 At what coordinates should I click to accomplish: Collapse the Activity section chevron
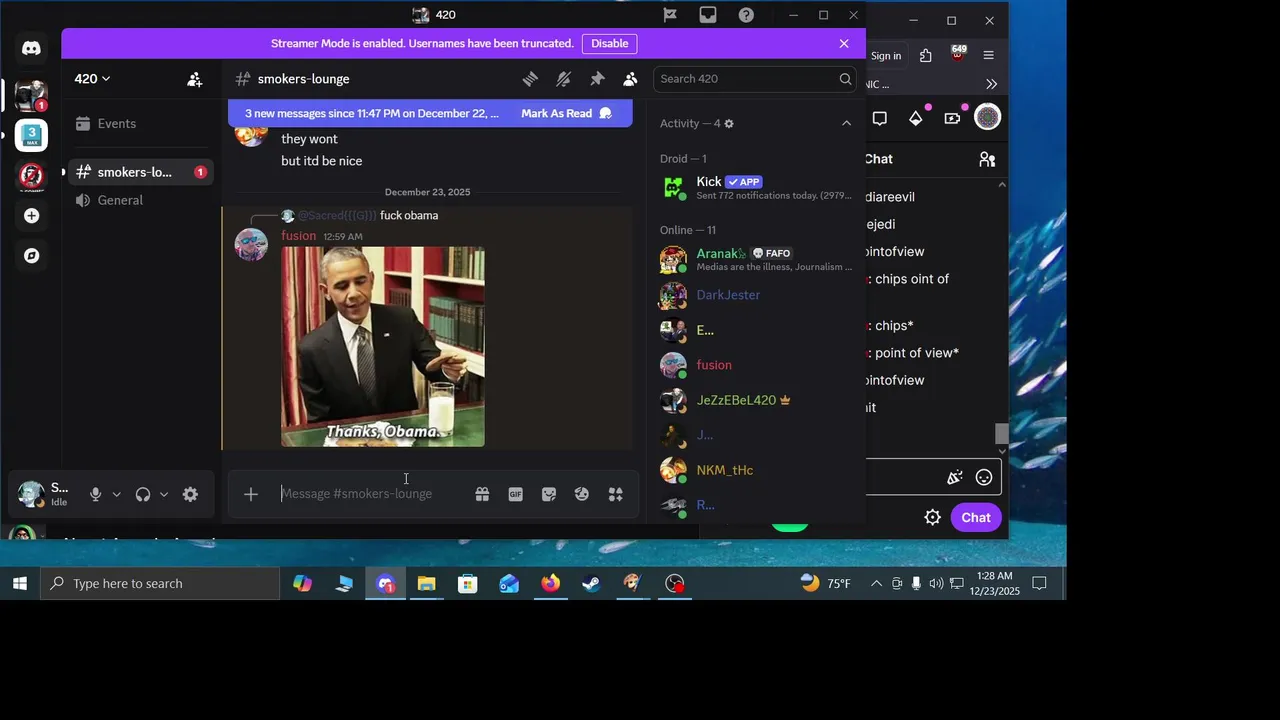(x=846, y=123)
